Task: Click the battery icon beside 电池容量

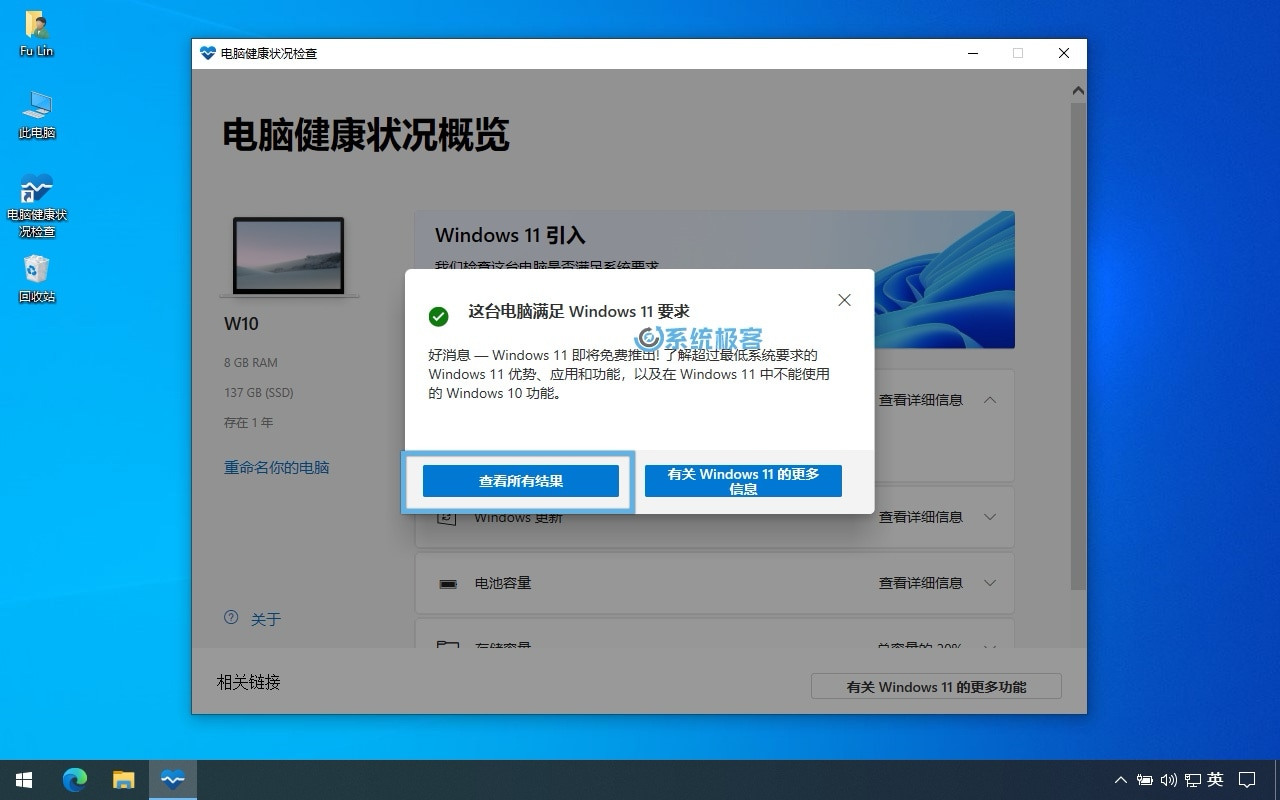Action: pos(448,584)
